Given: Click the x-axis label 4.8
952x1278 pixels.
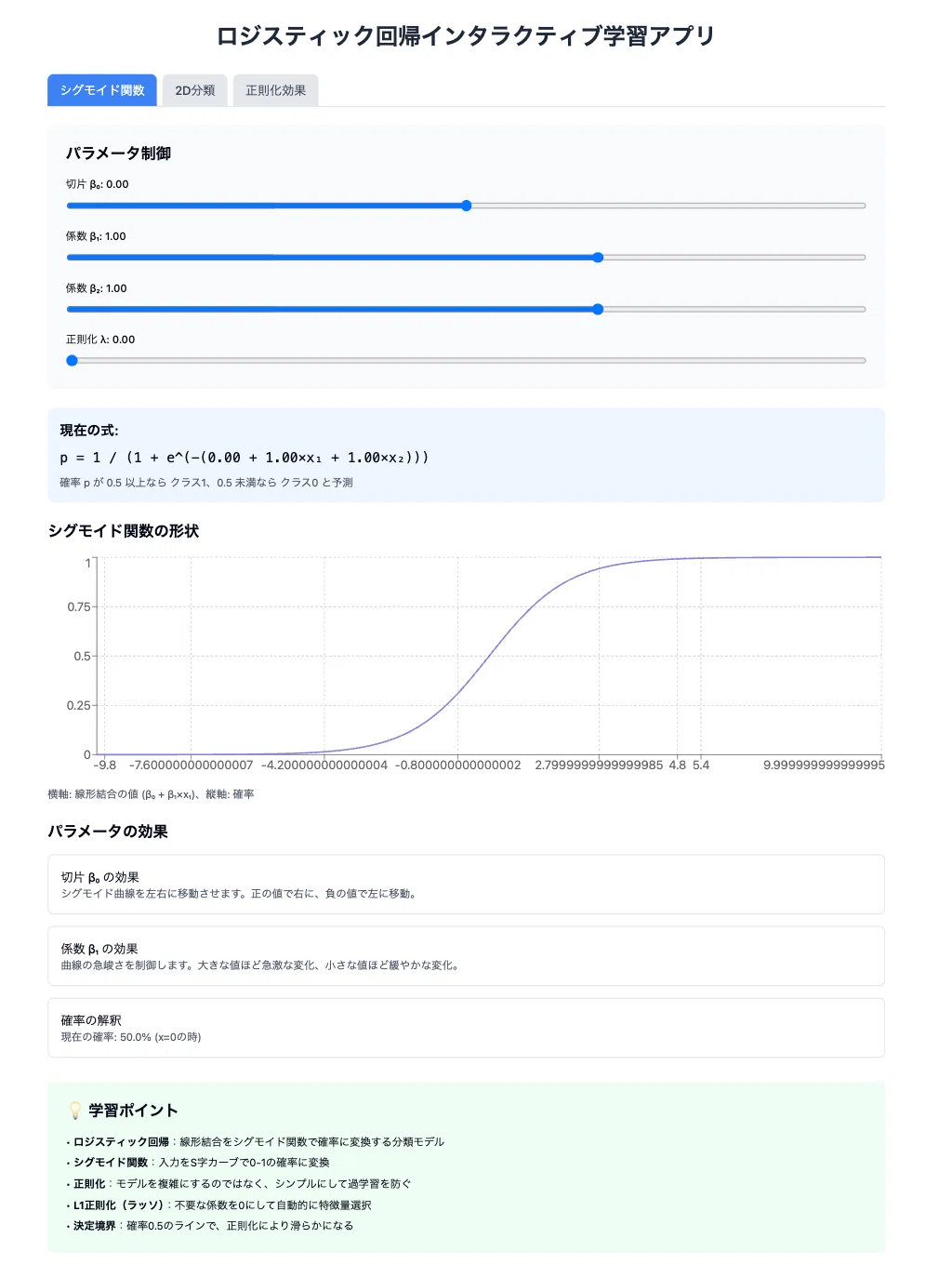Looking at the screenshot, I should pos(678,765).
